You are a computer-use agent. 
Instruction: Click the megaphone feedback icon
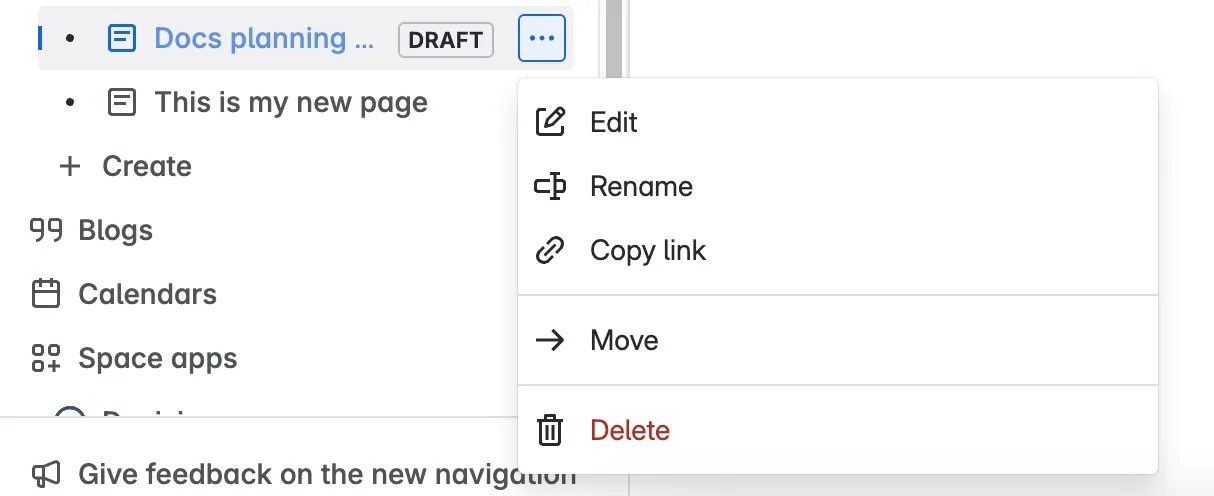coord(46,474)
